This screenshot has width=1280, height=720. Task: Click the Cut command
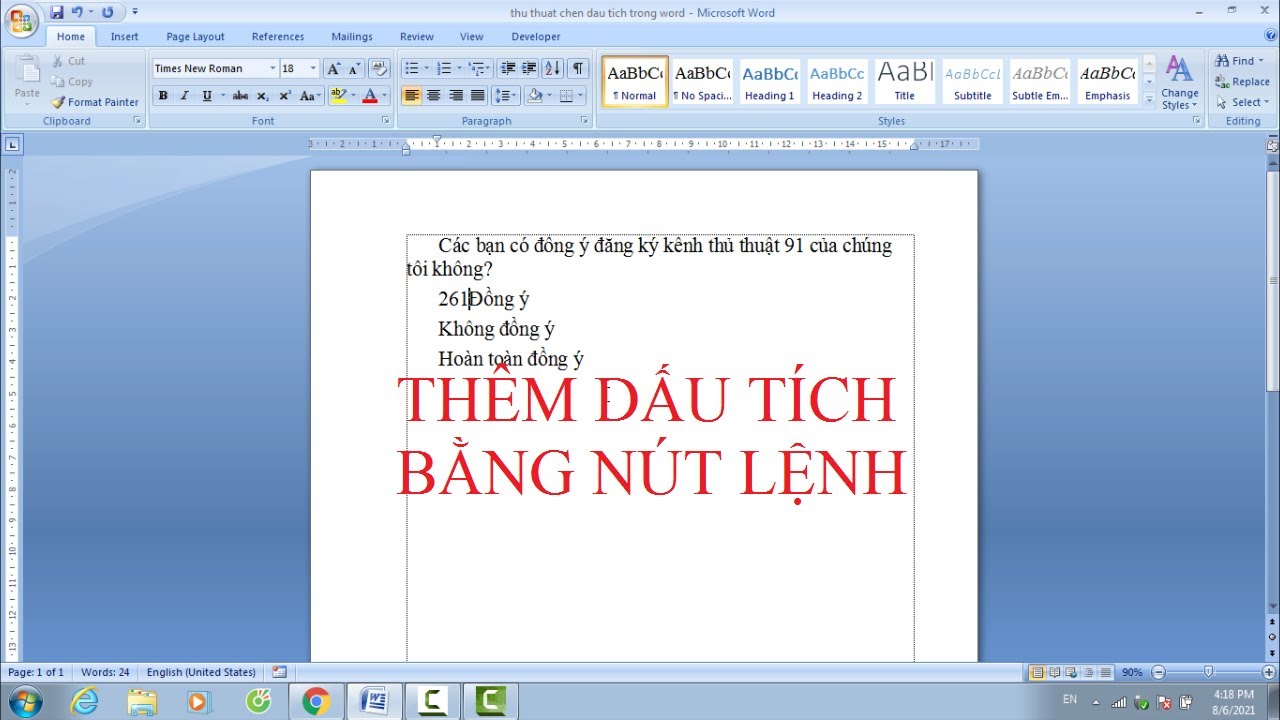(x=69, y=61)
